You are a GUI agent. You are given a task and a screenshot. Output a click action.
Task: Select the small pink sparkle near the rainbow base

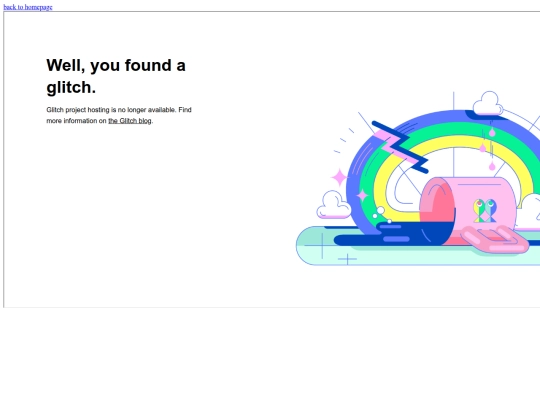[x=362, y=196]
